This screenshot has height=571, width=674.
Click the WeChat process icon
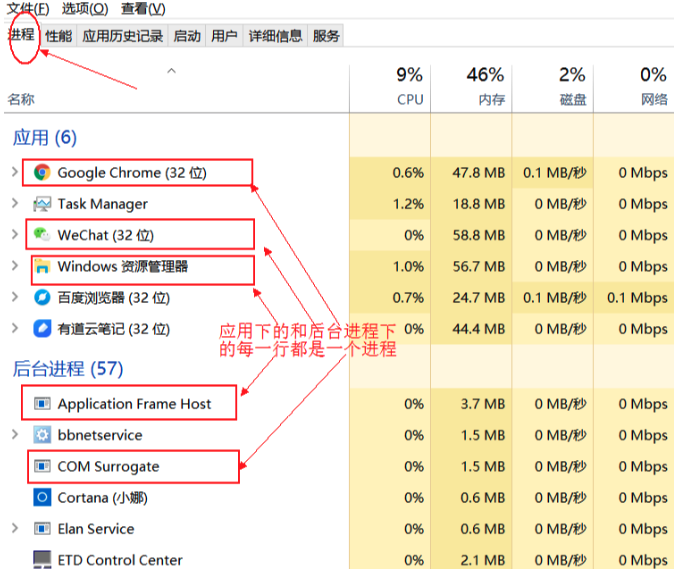(42, 235)
